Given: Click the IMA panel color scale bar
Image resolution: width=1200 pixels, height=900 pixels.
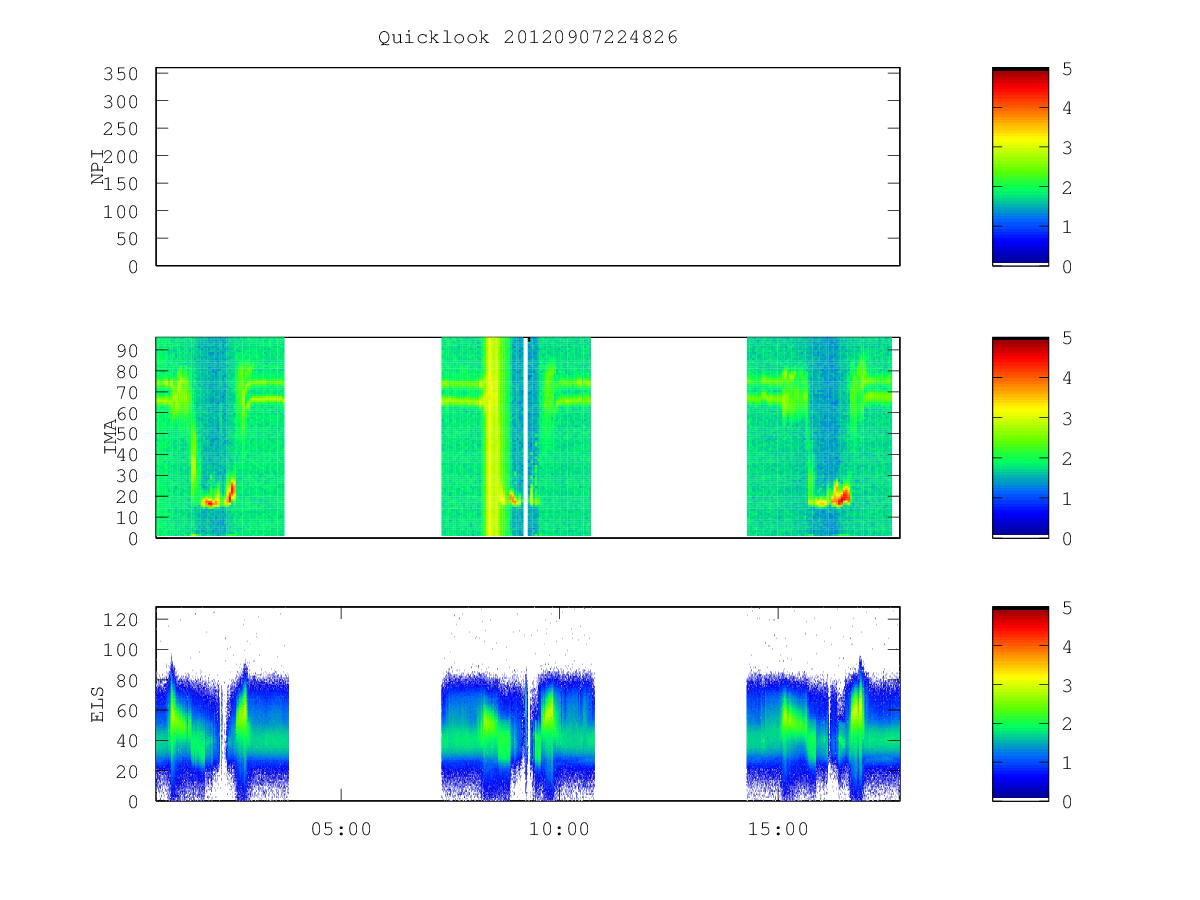Looking at the screenshot, I should pyautogui.click(x=1020, y=437).
